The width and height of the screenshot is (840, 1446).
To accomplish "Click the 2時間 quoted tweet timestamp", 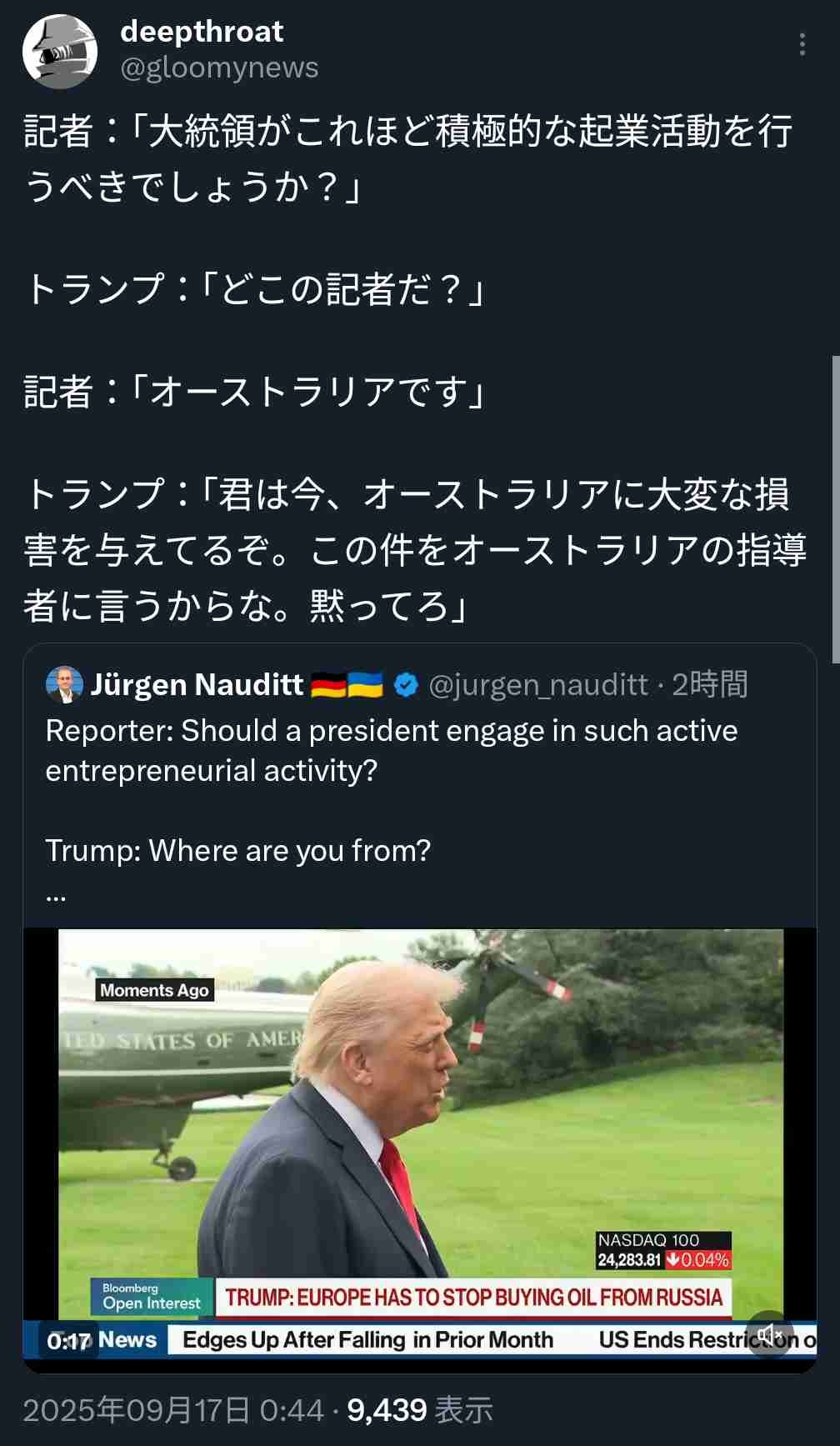I will 709,685.
